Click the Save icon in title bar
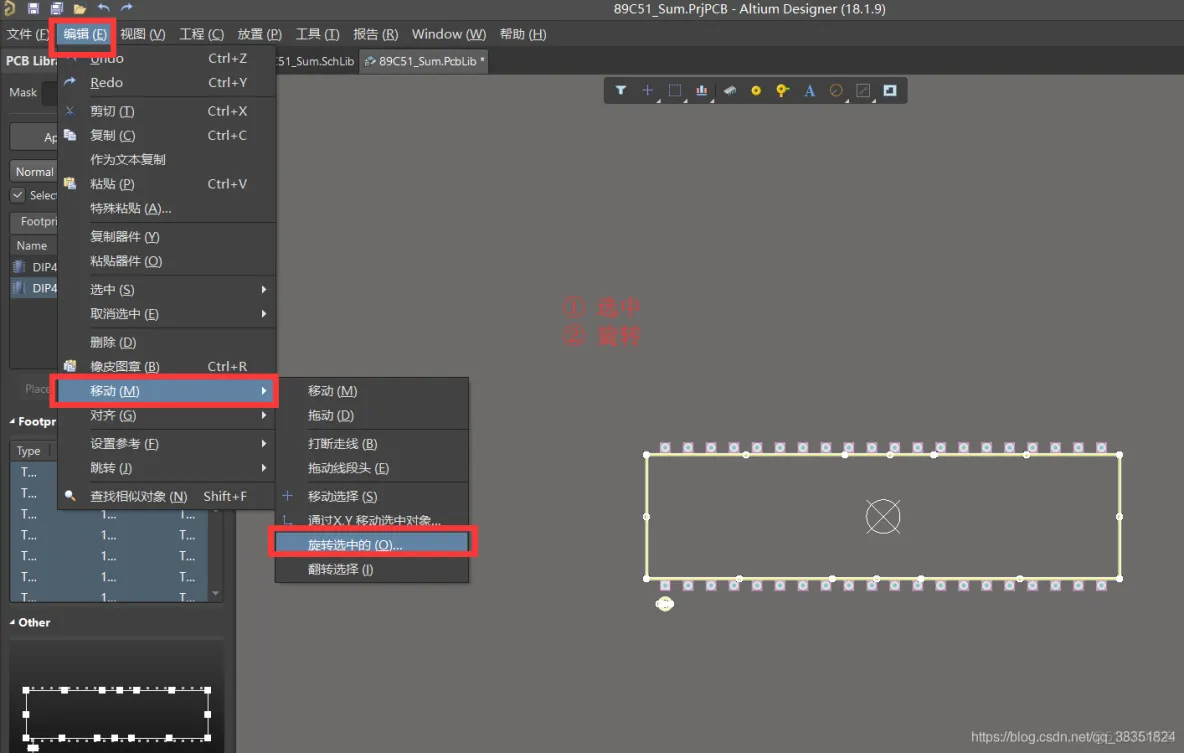 pyautogui.click(x=33, y=8)
